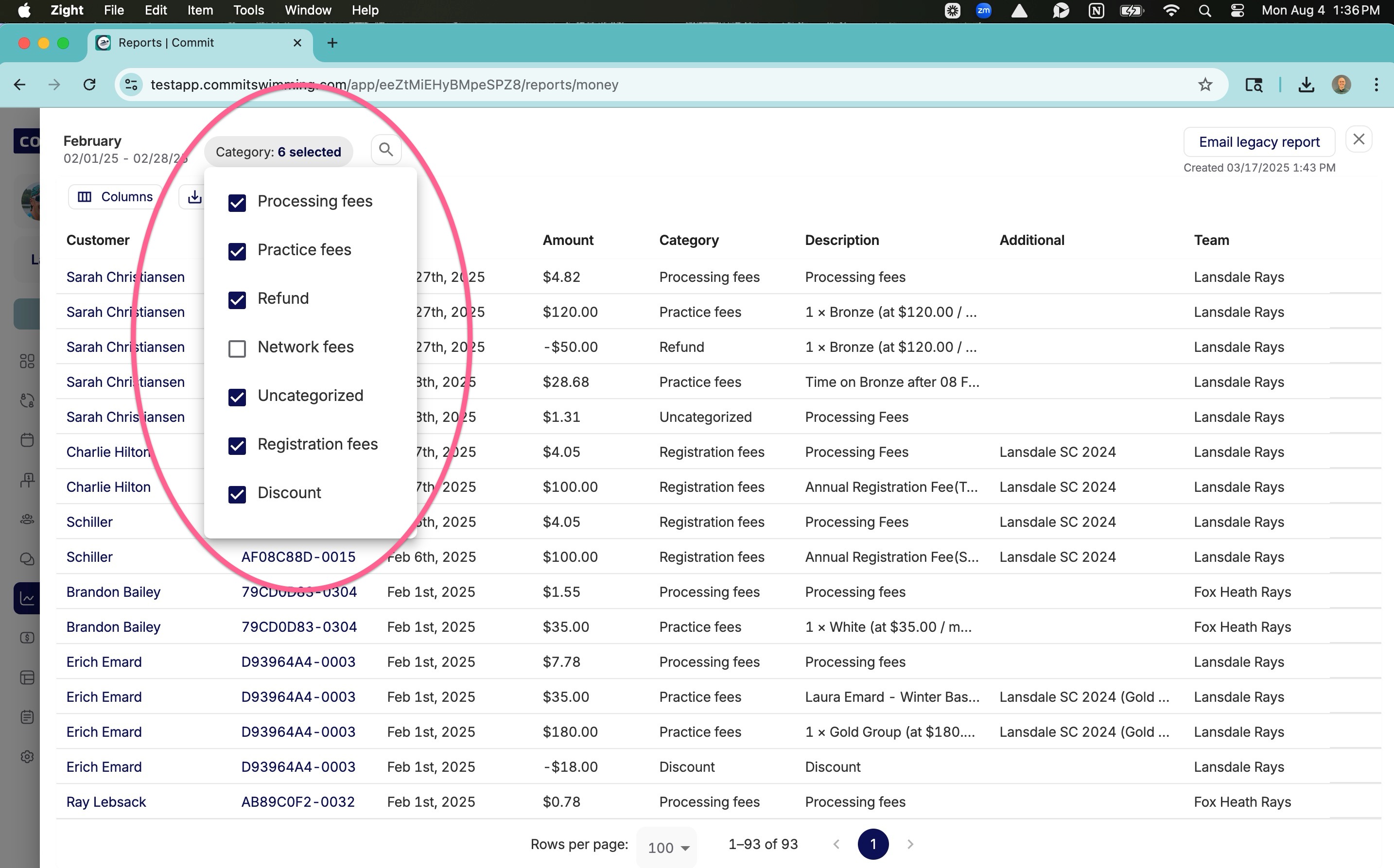The image size is (1394, 868).
Task: Open macOS Control Center icon
Action: click(1237, 10)
